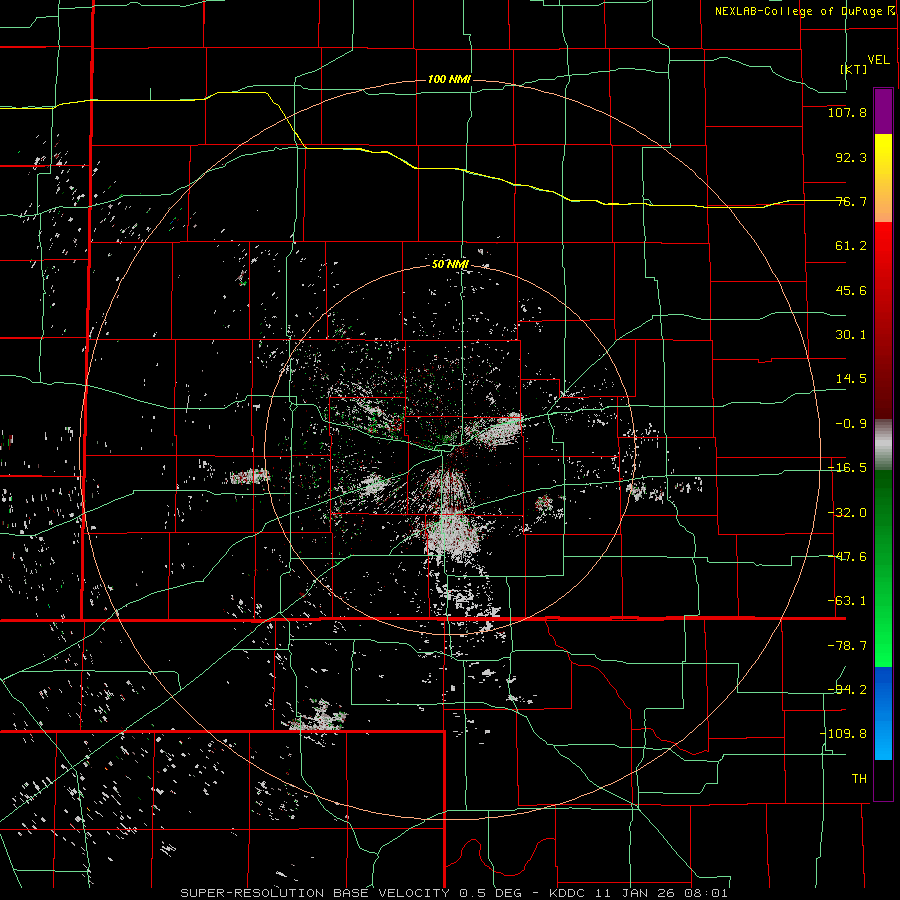Select the -47.6 legend value

(847, 557)
